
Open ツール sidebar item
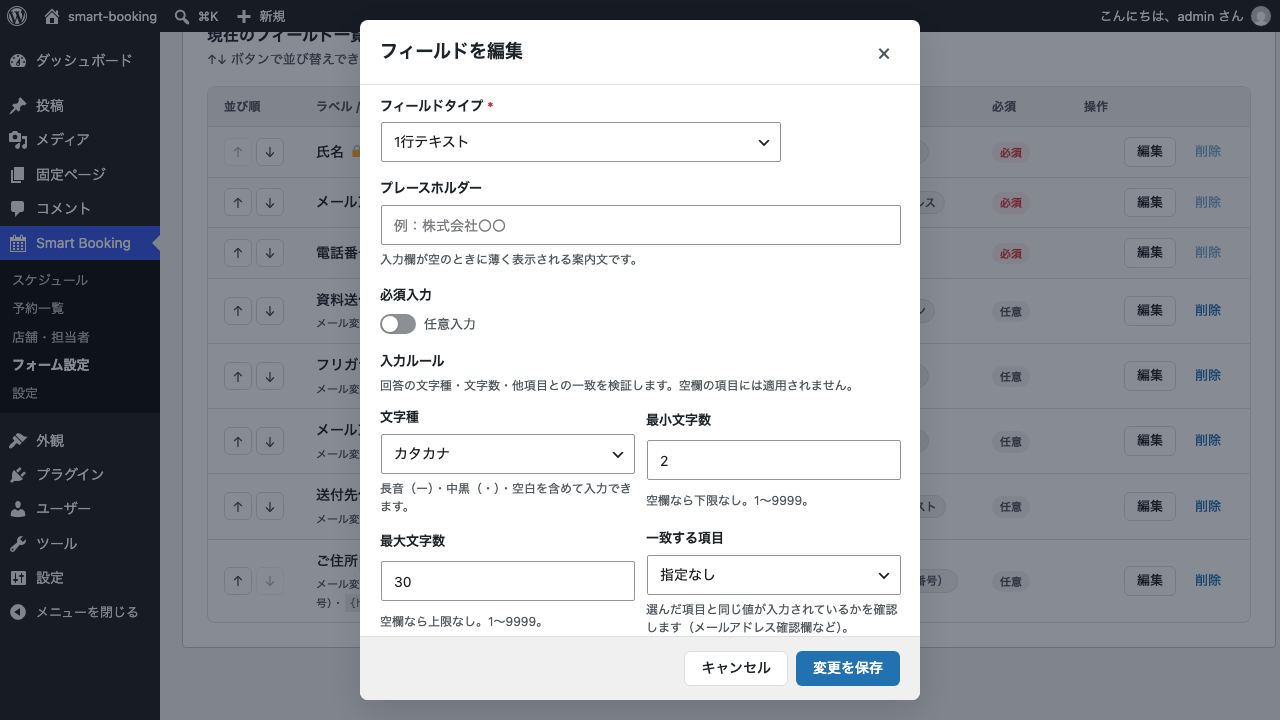80,543
